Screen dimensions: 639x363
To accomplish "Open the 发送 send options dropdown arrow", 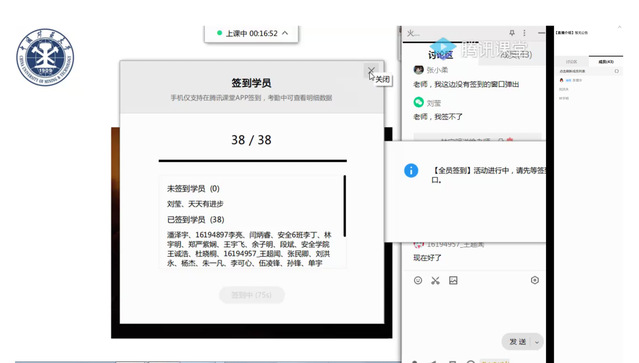I will 537,342.
